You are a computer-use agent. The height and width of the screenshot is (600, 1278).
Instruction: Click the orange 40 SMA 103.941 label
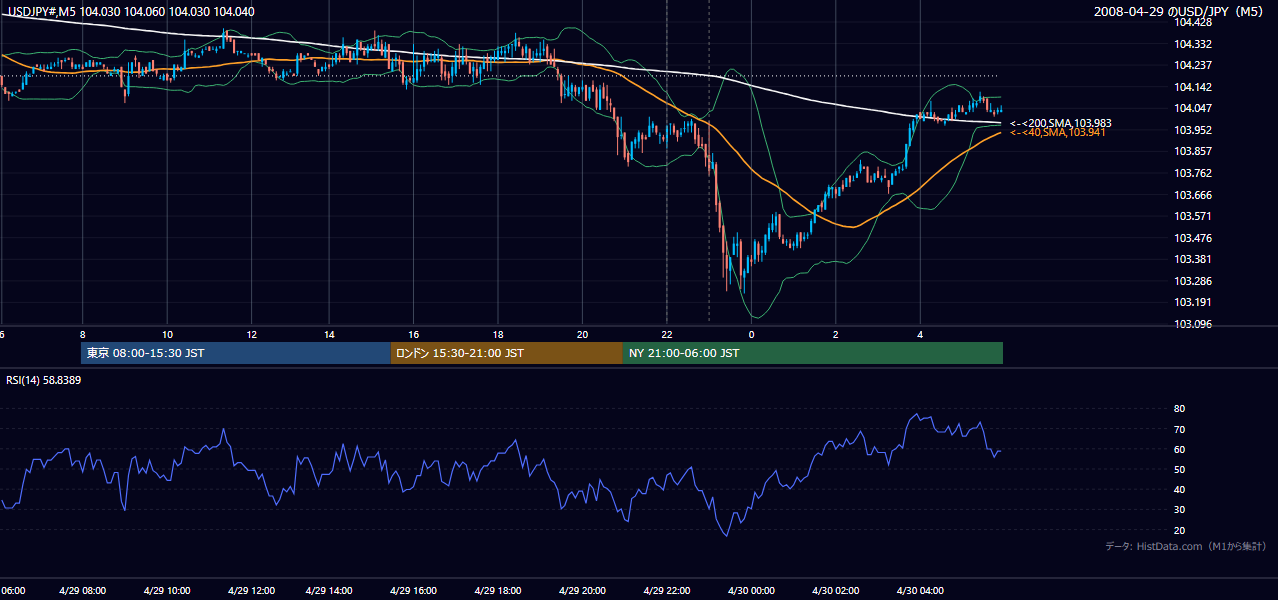(x=1058, y=132)
